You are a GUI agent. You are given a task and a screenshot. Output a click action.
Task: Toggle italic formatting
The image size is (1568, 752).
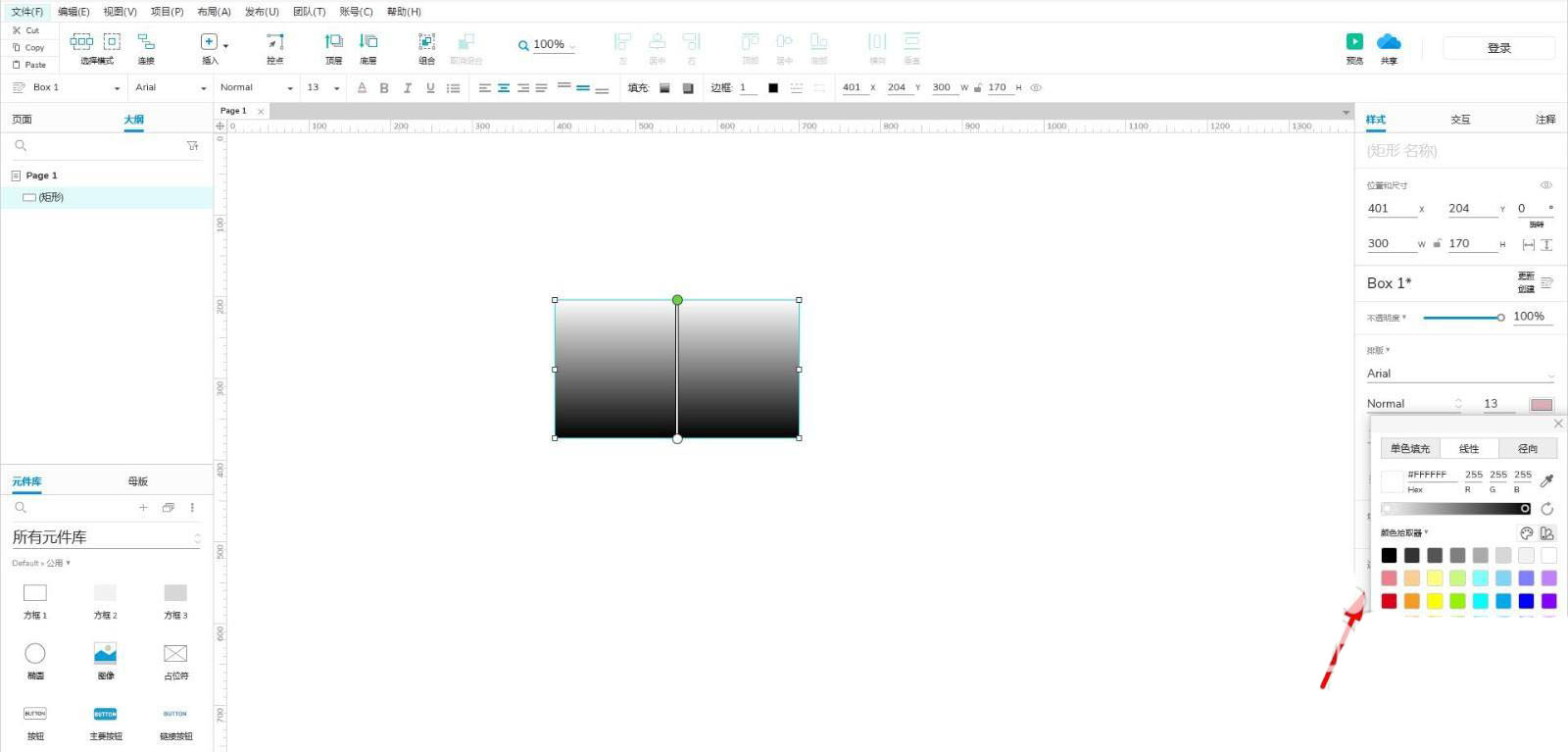pyautogui.click(x=408, y=88)
